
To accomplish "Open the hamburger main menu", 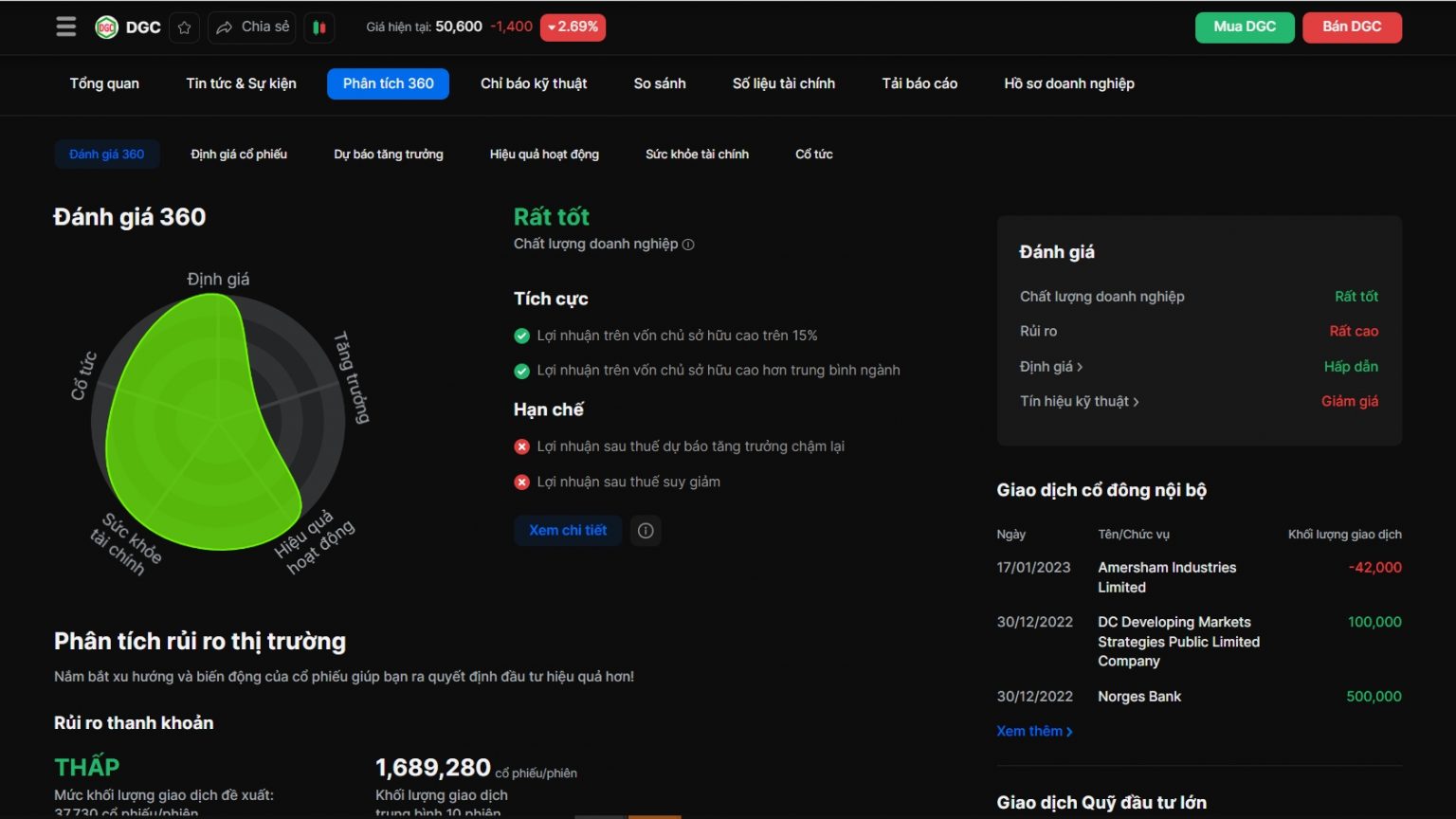I will 65,27.
